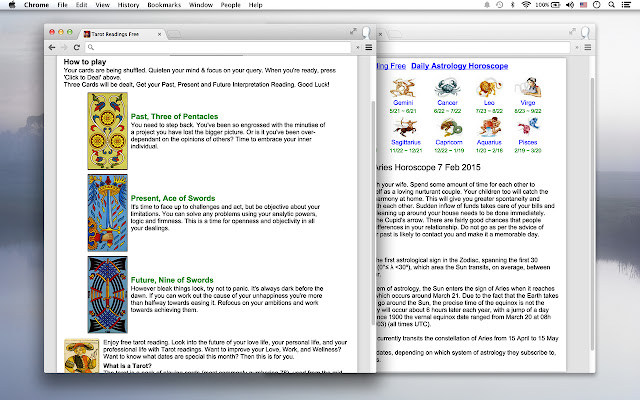Open battery status menu
The image size is (640, 400).
(548, 5)
